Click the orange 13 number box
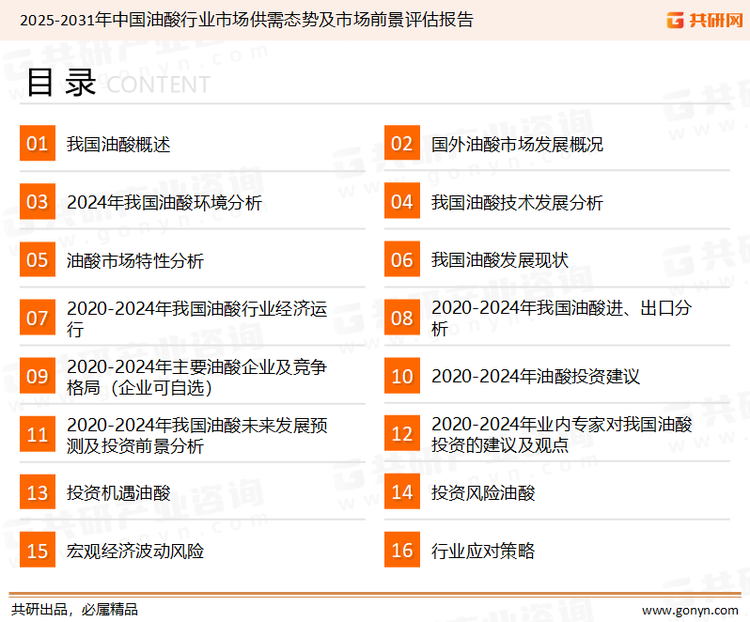This screenshot has height=622, width=750. click(x=37, y=492)
